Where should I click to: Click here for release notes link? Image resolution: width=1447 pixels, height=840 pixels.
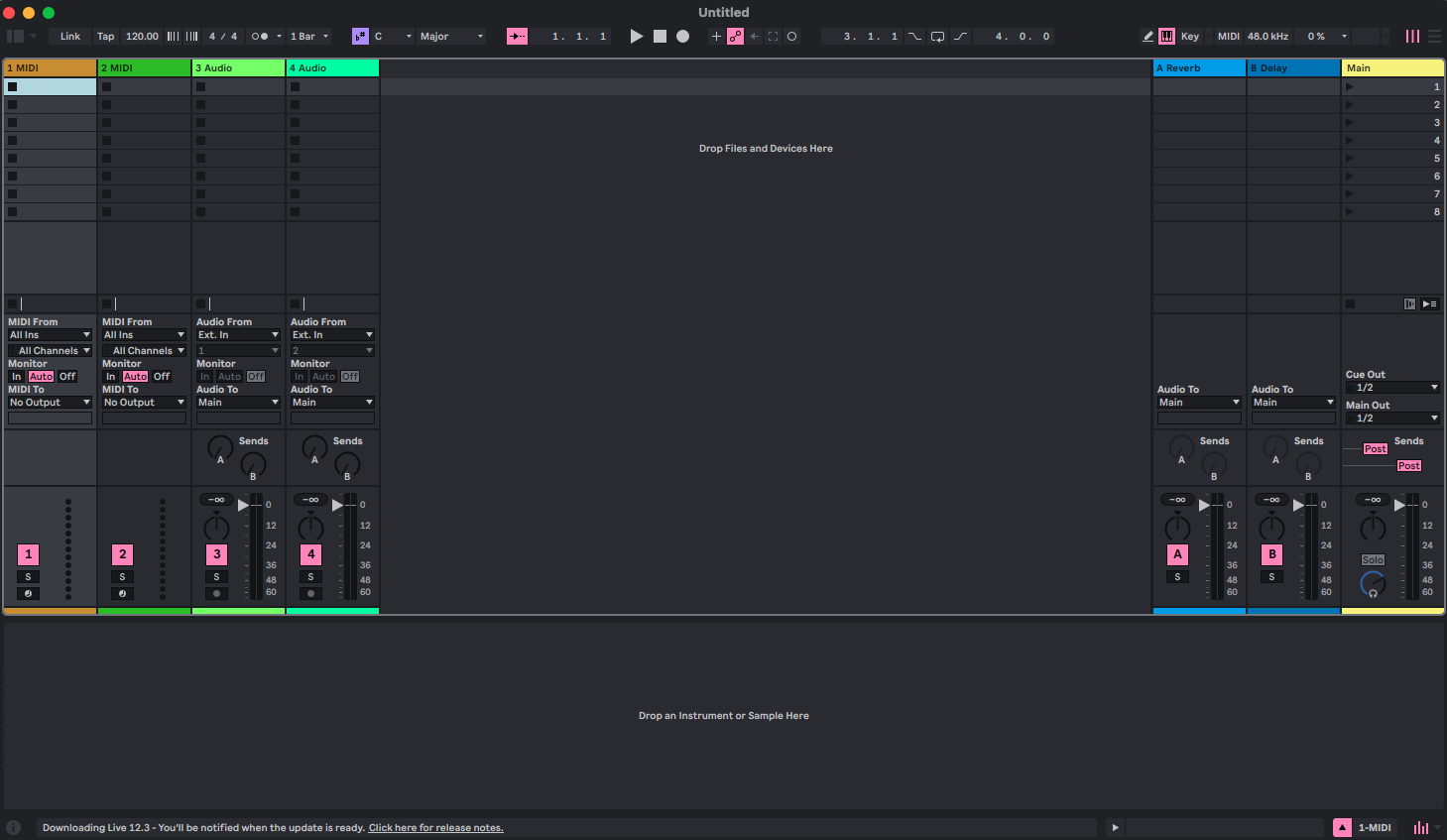[435, 827]
